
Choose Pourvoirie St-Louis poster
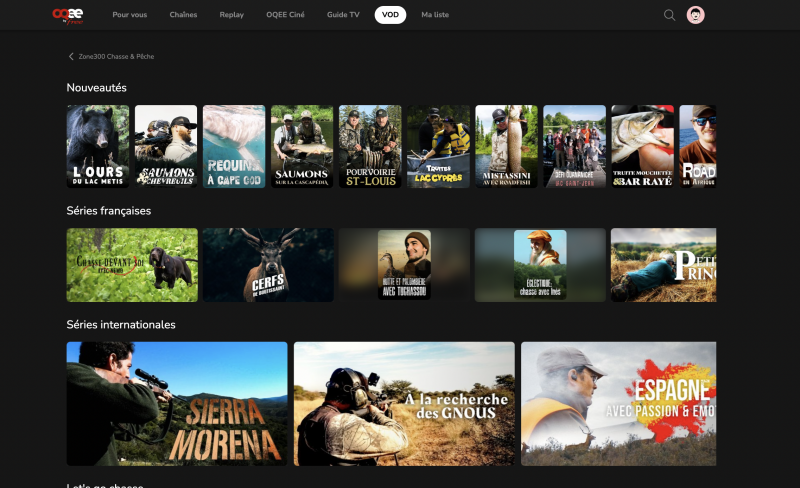[x=370, y=147]
